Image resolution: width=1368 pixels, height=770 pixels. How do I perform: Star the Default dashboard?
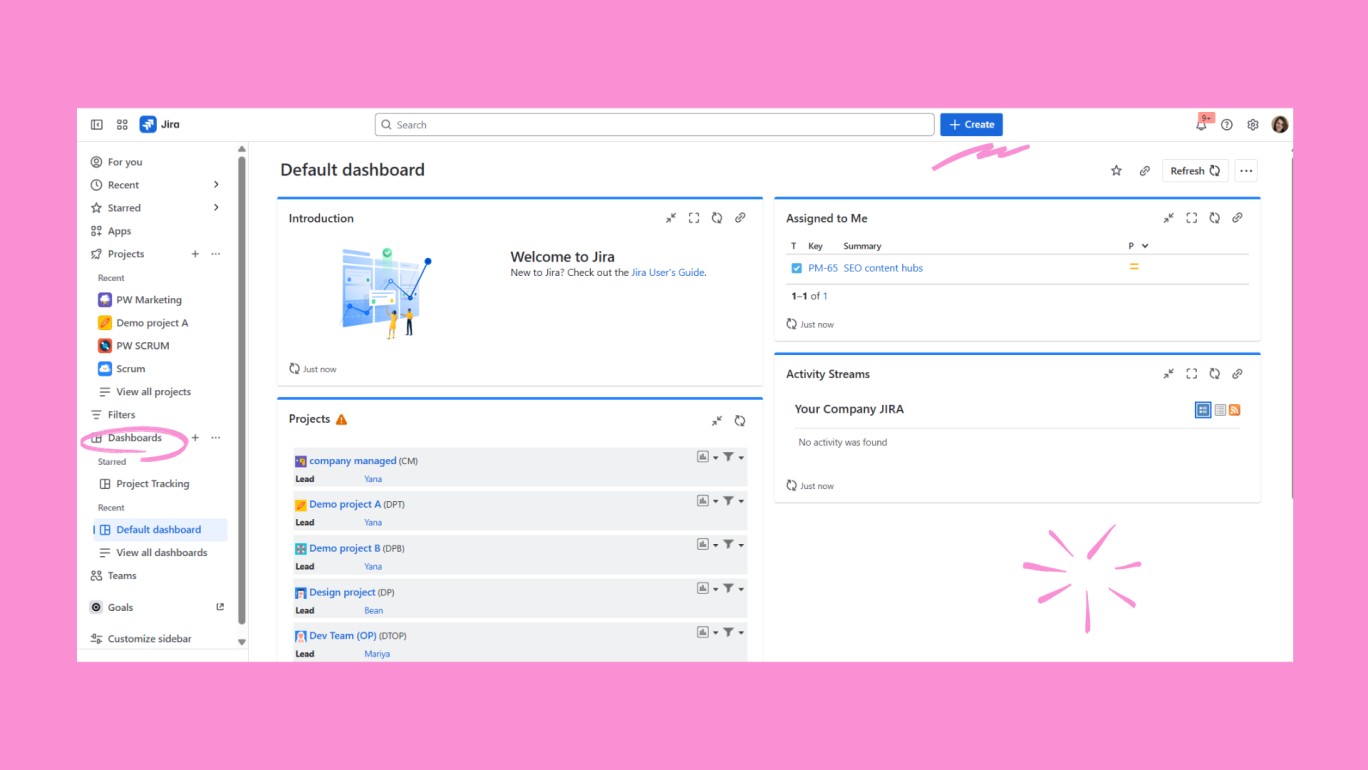click(1116, 171)
